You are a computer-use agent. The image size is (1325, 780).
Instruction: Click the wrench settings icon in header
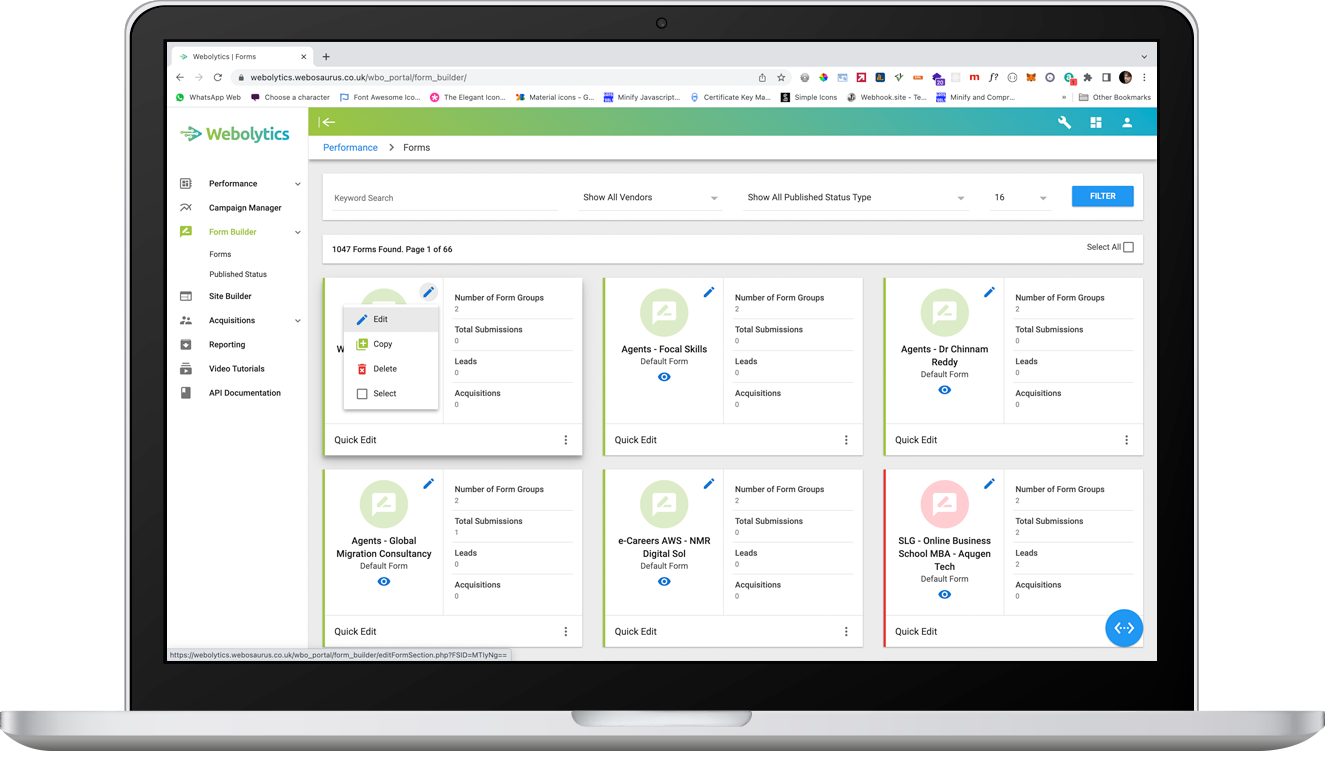click(1064, 122)
